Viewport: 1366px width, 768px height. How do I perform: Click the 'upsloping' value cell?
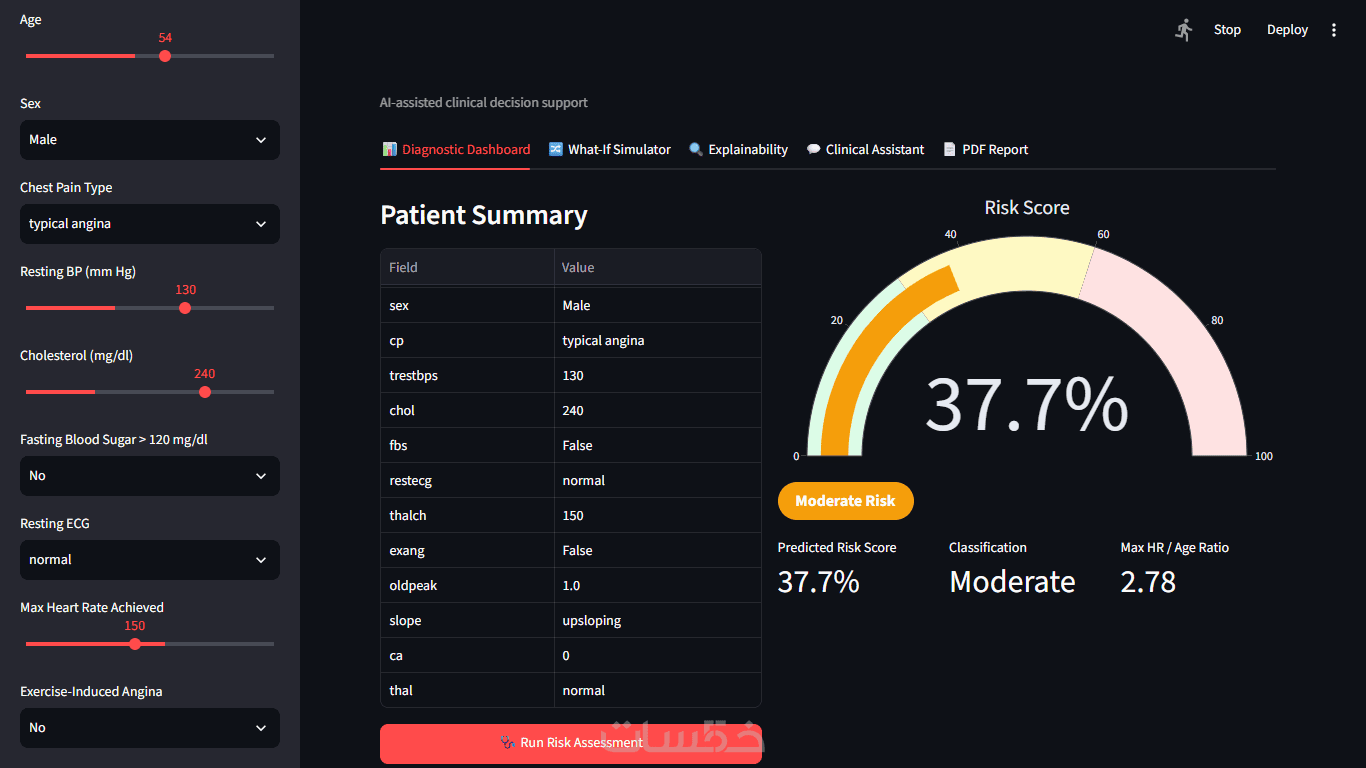tap(658, 621)
